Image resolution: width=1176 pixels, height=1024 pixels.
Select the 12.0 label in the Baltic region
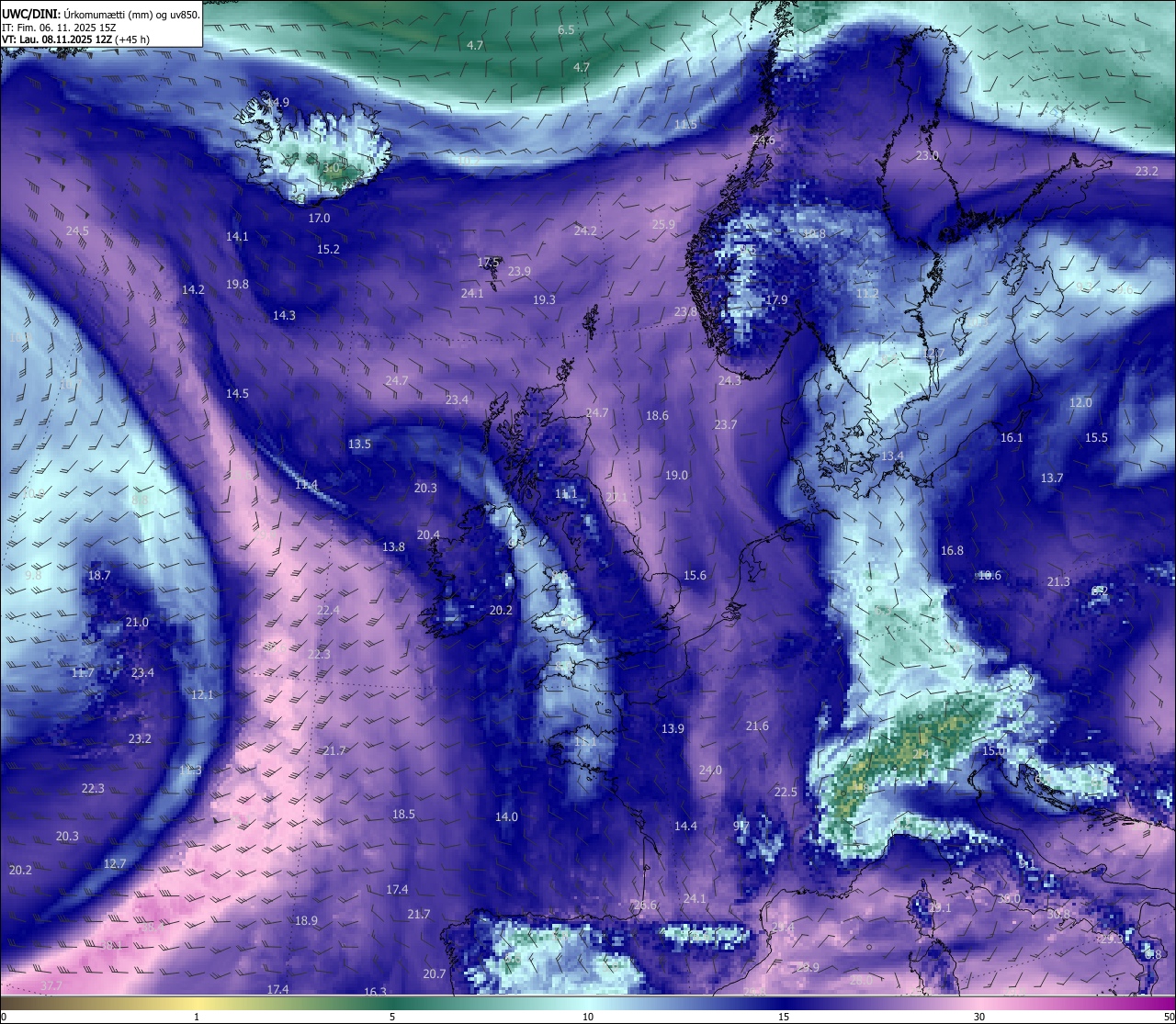(1080, 403)
